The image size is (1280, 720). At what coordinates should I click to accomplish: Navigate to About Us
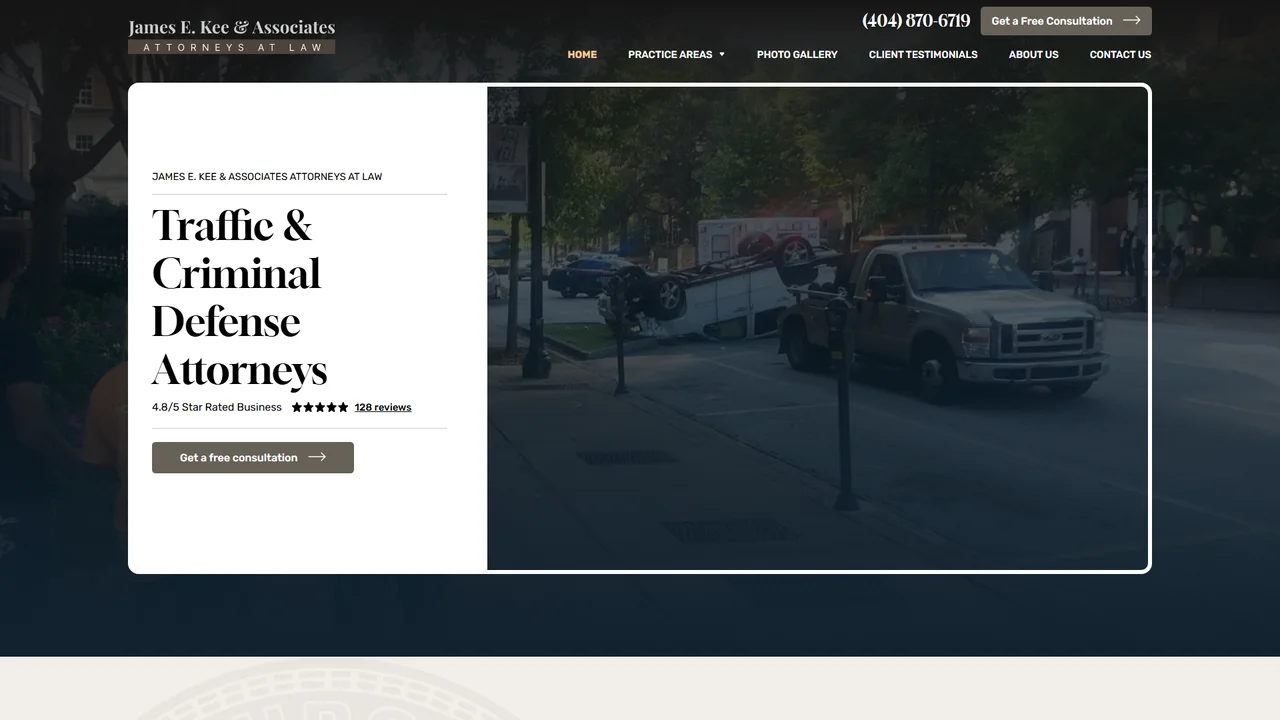1033,54
